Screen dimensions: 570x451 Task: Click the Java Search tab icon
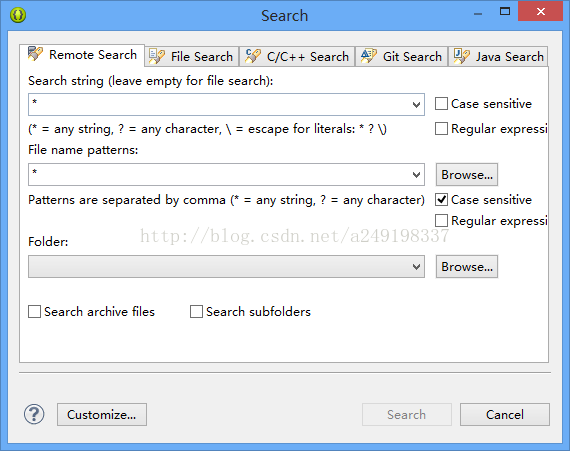point(462,56)
